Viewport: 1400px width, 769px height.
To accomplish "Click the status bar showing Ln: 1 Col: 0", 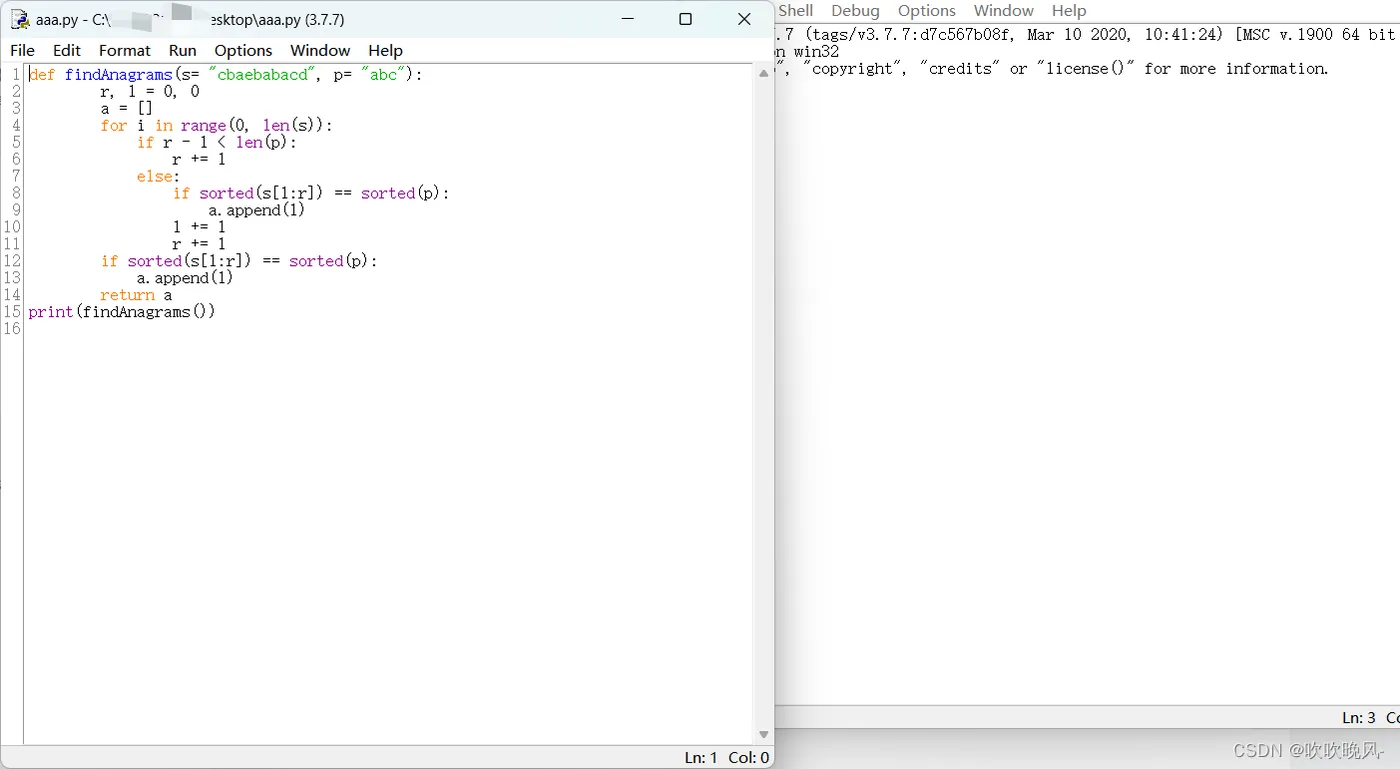I will tap(724, 757).
